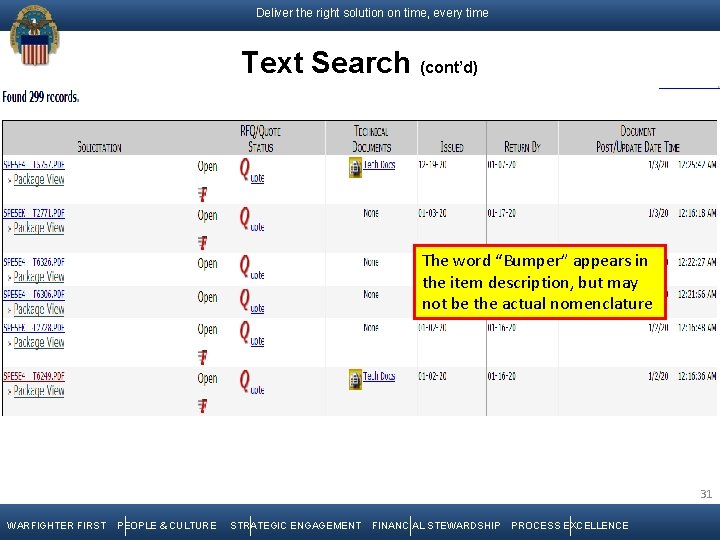Click the update time 12:21:56 AM
720x540 pixels.
697,295
